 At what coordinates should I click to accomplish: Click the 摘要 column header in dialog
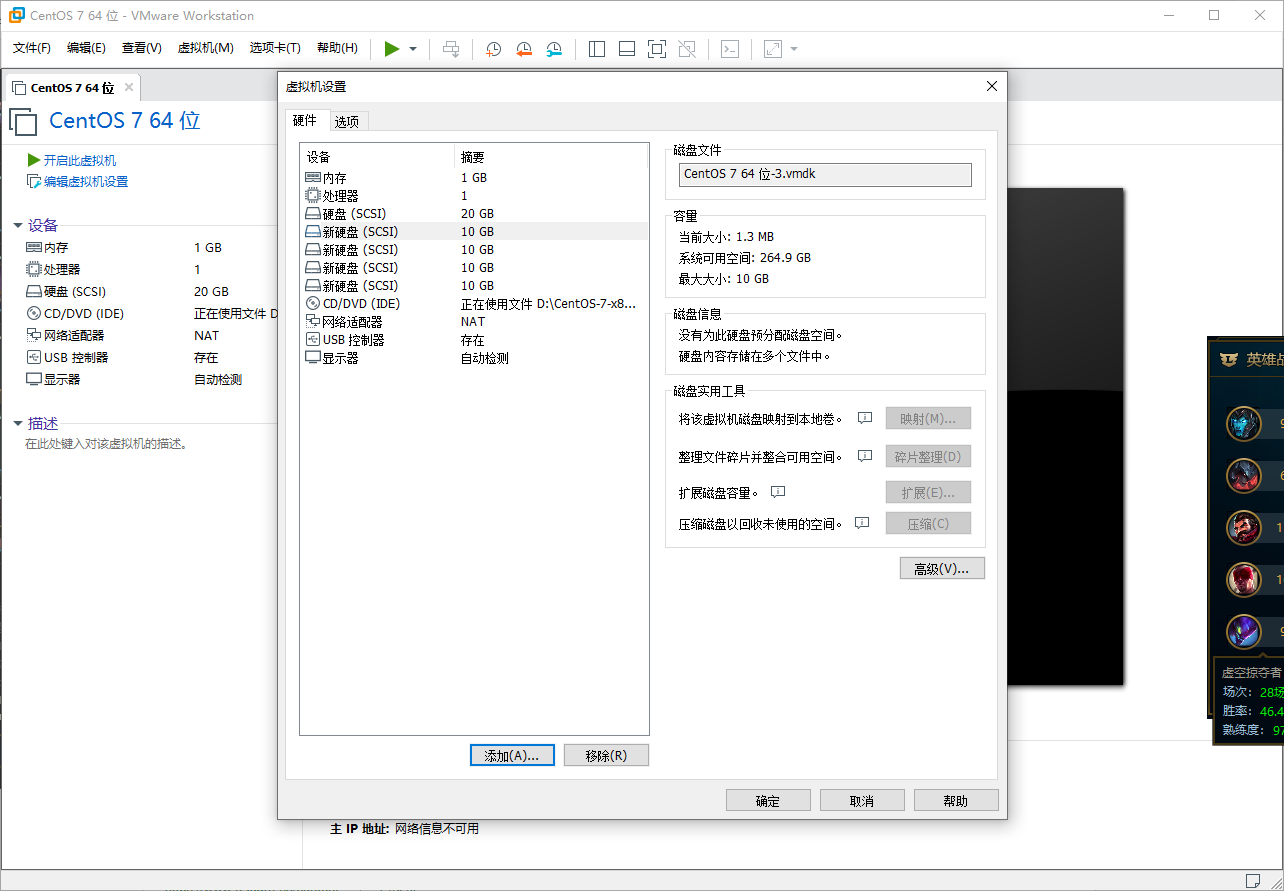pos(552,157)
